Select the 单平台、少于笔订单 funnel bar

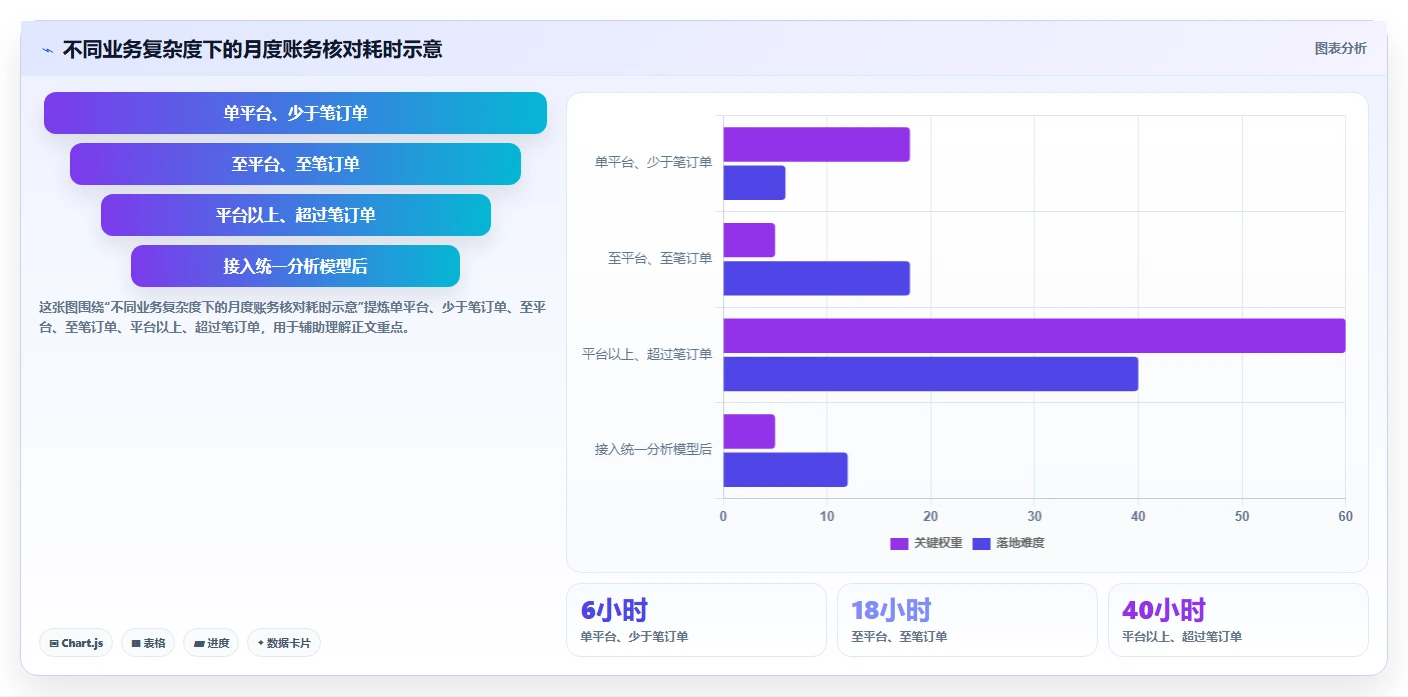point(295,113)
